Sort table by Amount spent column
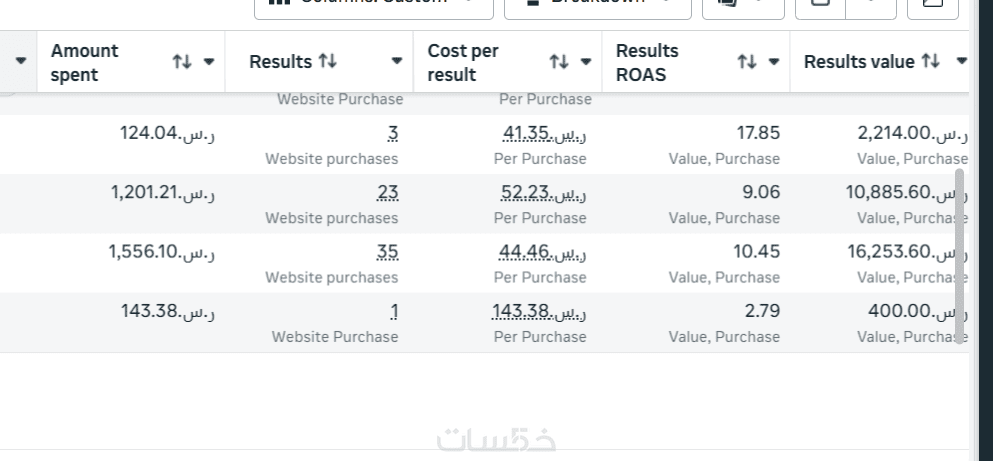The height and width of the screenshot is (461, 993). [182, 62]
